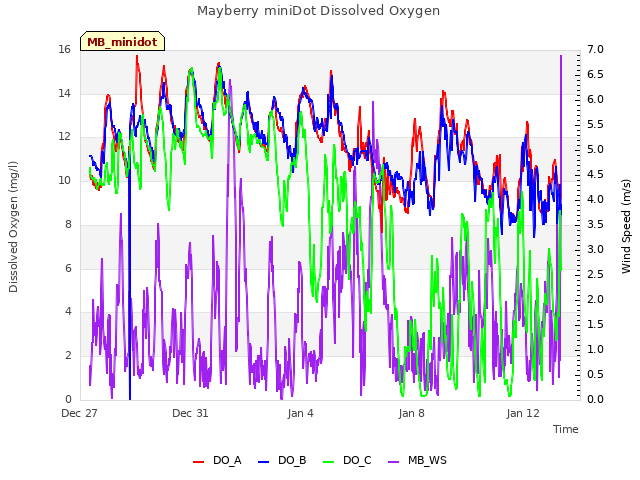The width and height of the screenshot is (640, 480).
Task: Click the 1.0 value on wind axis
Action: point(595,349)
